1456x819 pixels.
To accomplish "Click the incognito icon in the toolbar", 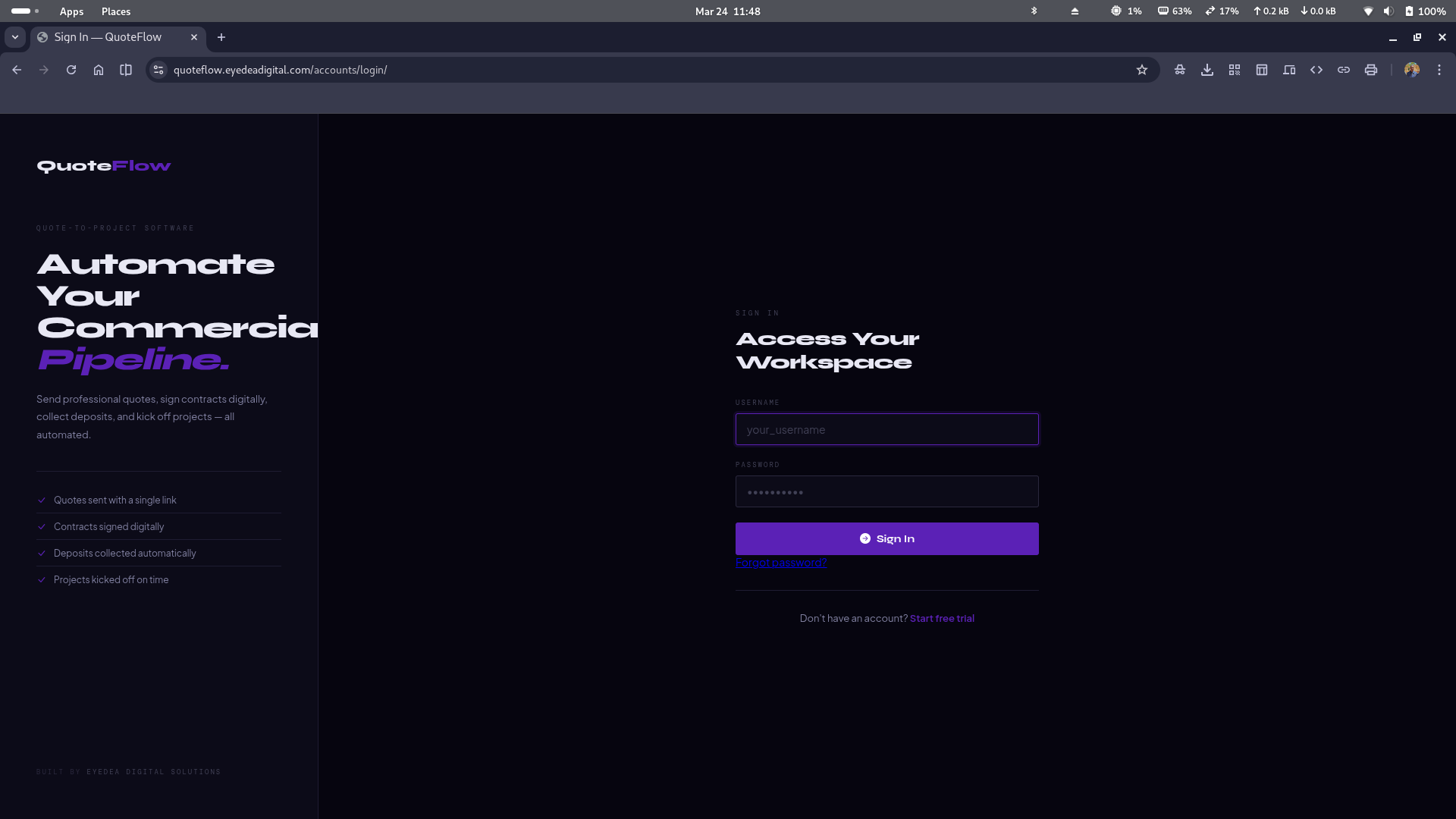I will 1180,70.
